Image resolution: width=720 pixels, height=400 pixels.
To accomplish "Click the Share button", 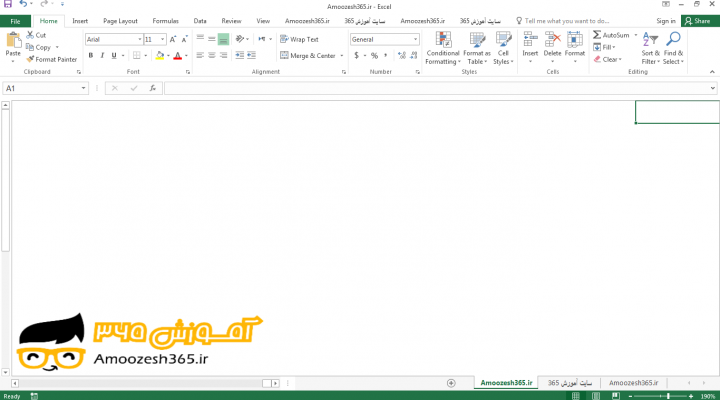I will (x=698, y=21).
